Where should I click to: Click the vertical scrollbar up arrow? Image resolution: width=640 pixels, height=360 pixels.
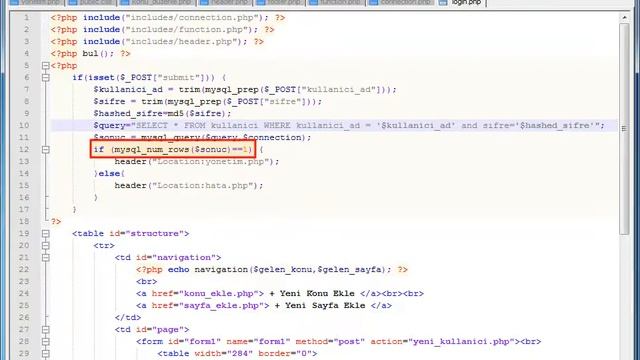point(624,18)
